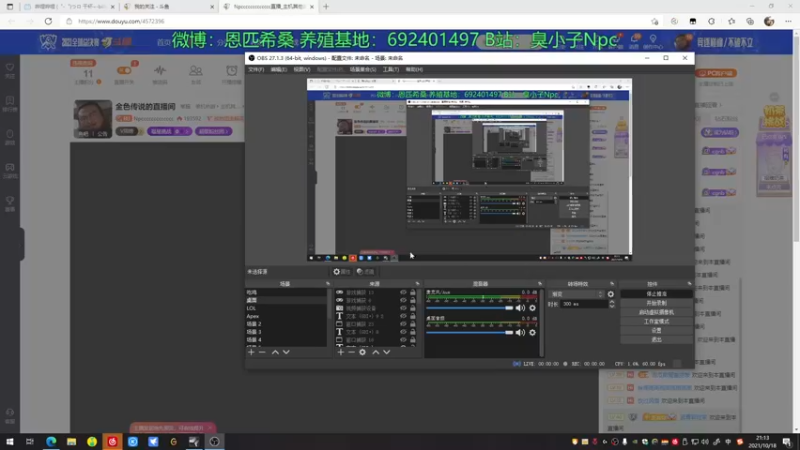Pop out the Sources dock panel
800x450 pixels.
417,284
